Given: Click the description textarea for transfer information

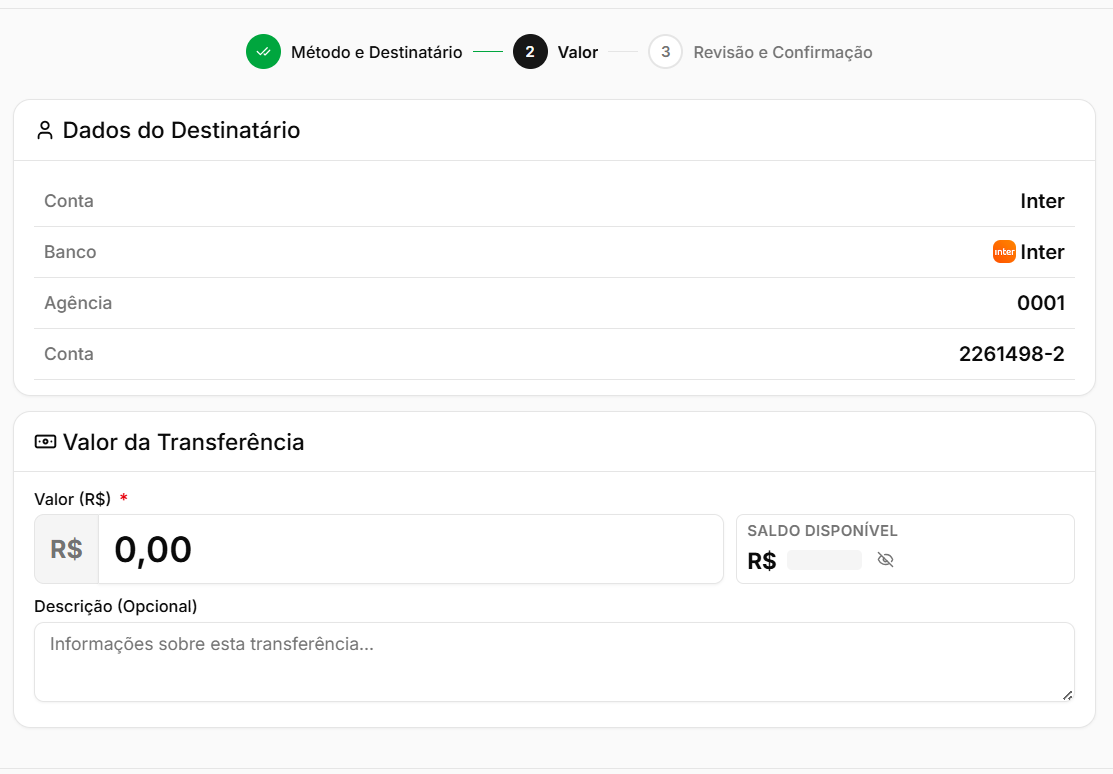Looking at the screenshot, I should pyautogui.click(x=554, y=662).
